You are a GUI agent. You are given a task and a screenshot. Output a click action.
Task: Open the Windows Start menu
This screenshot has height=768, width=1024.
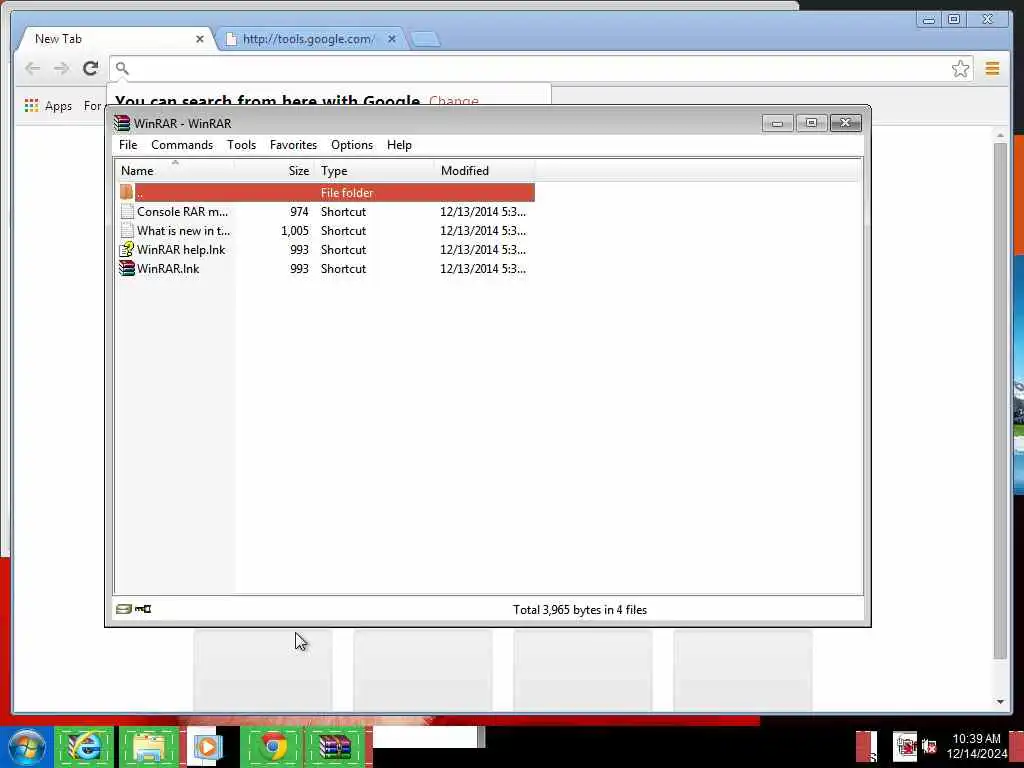[x=26, y=746]
